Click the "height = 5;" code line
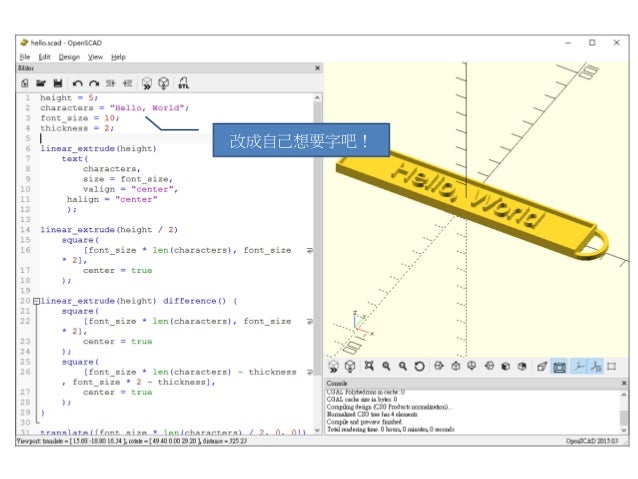 (69, 98)
